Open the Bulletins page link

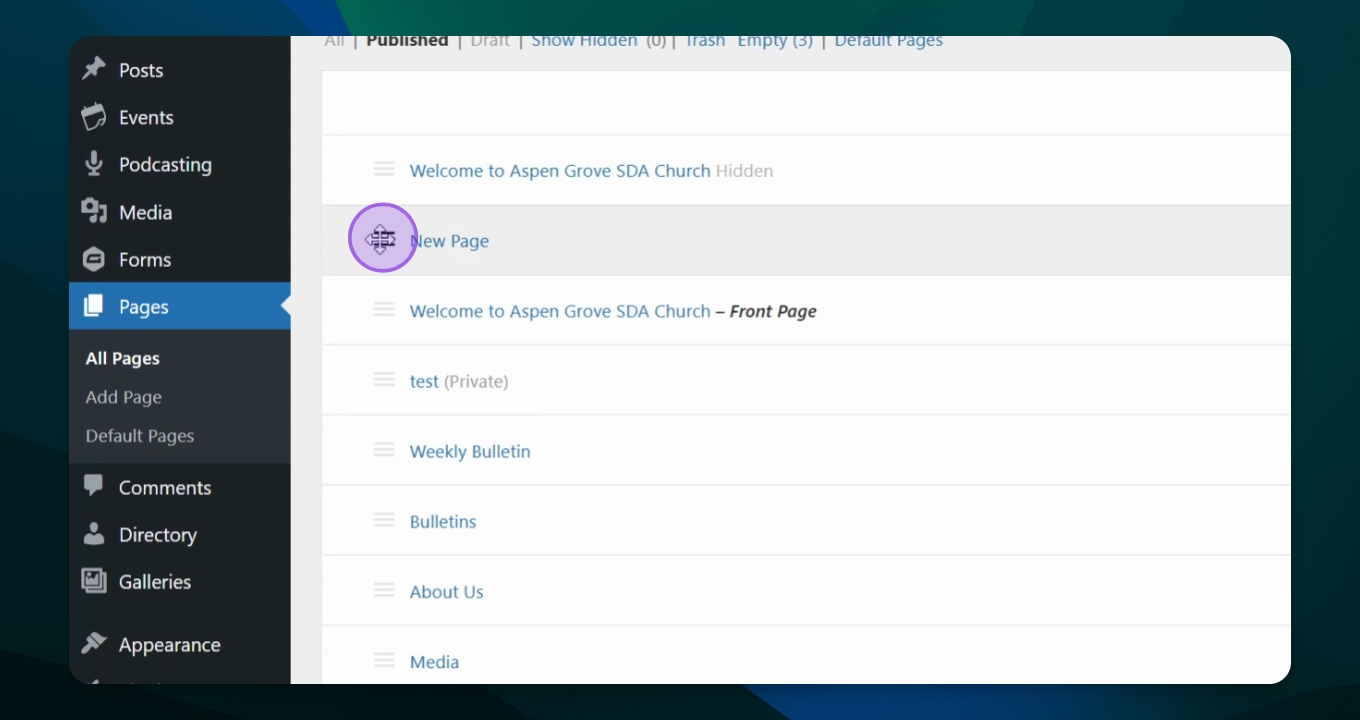click(x=443, y=522)
